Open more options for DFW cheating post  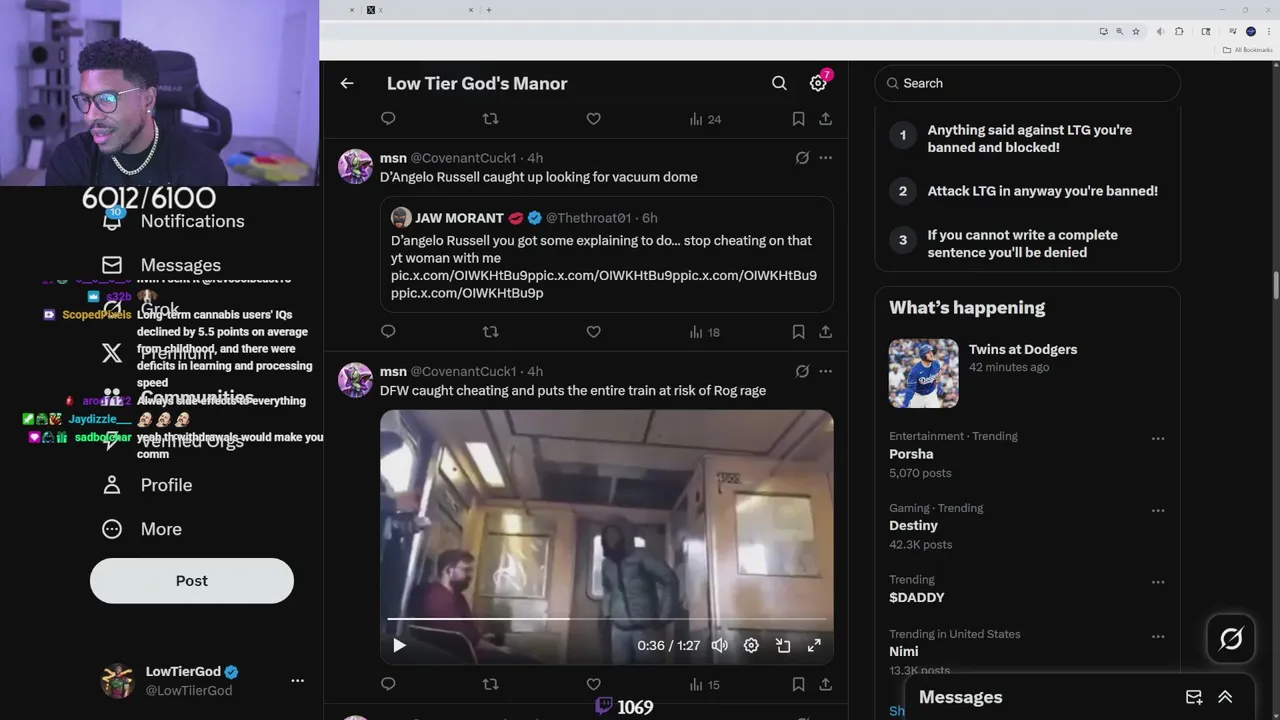825,371
